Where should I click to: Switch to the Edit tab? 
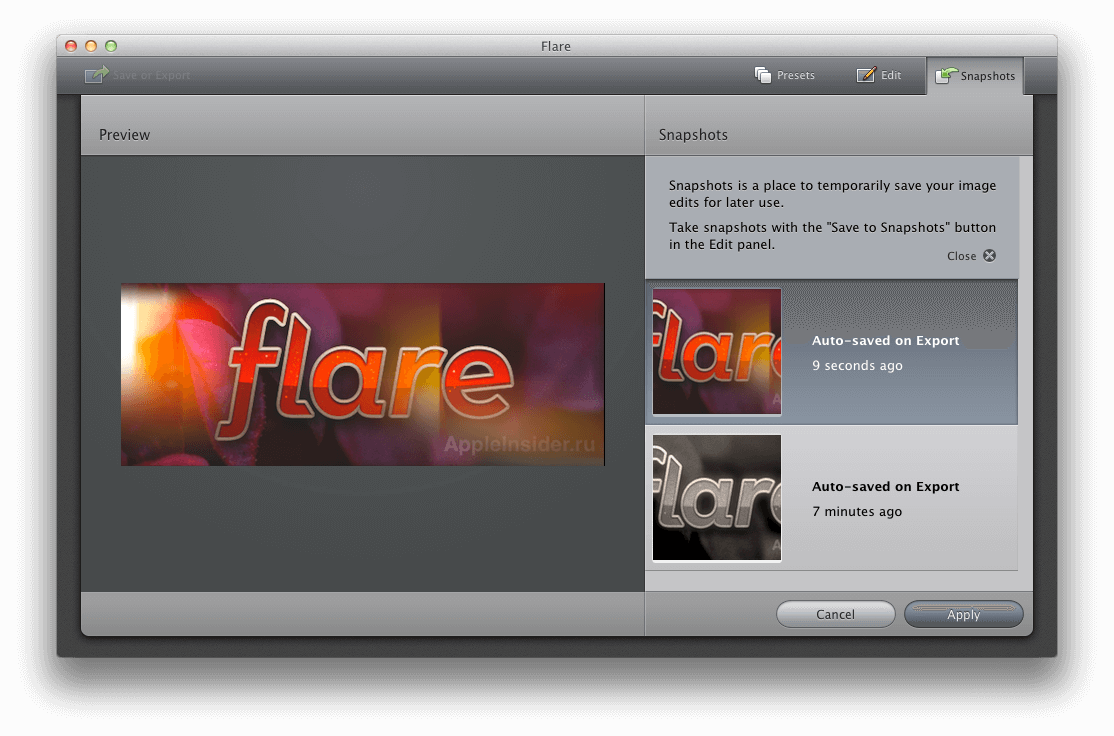[880, 75]
